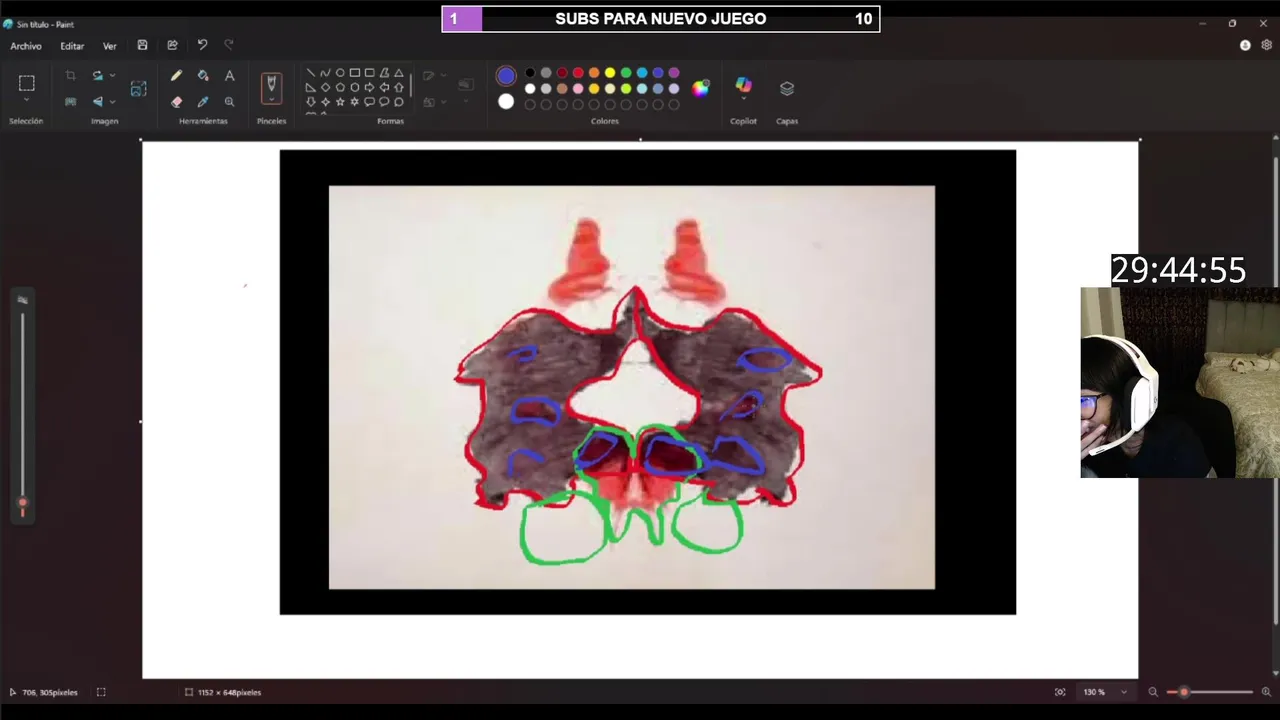The width and height of the screenshot is (1280, 720).
Task: Expand the Rotate options arrow
Action: point(112,76)
